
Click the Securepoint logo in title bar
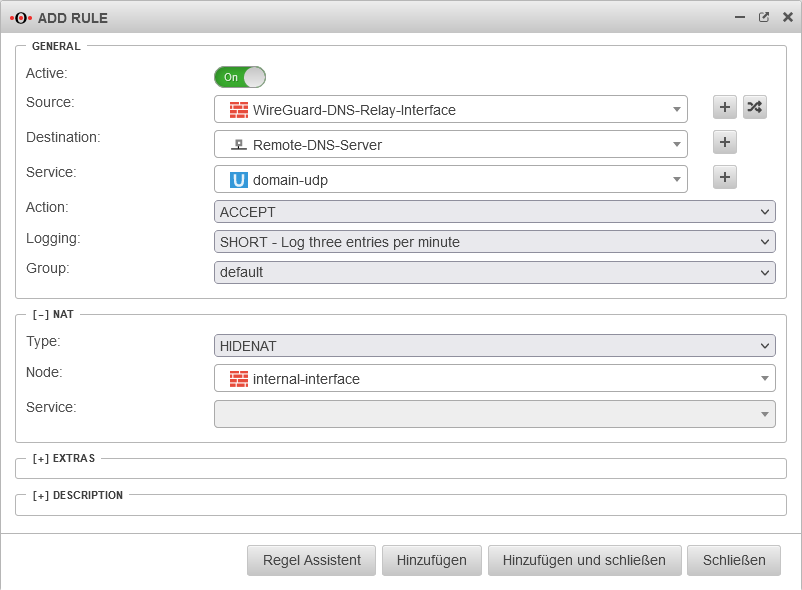(x=21, y=18)
